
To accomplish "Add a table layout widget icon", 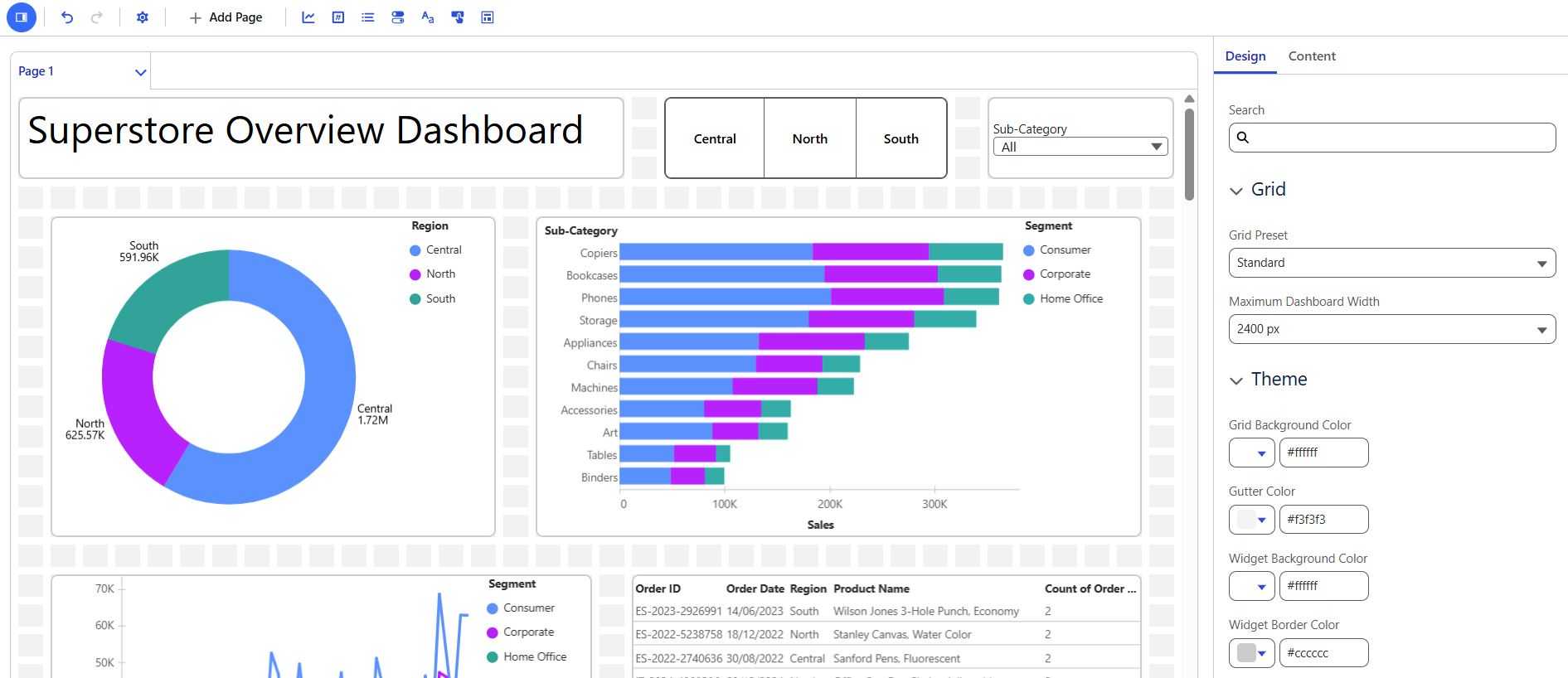I will pos(488,17).
